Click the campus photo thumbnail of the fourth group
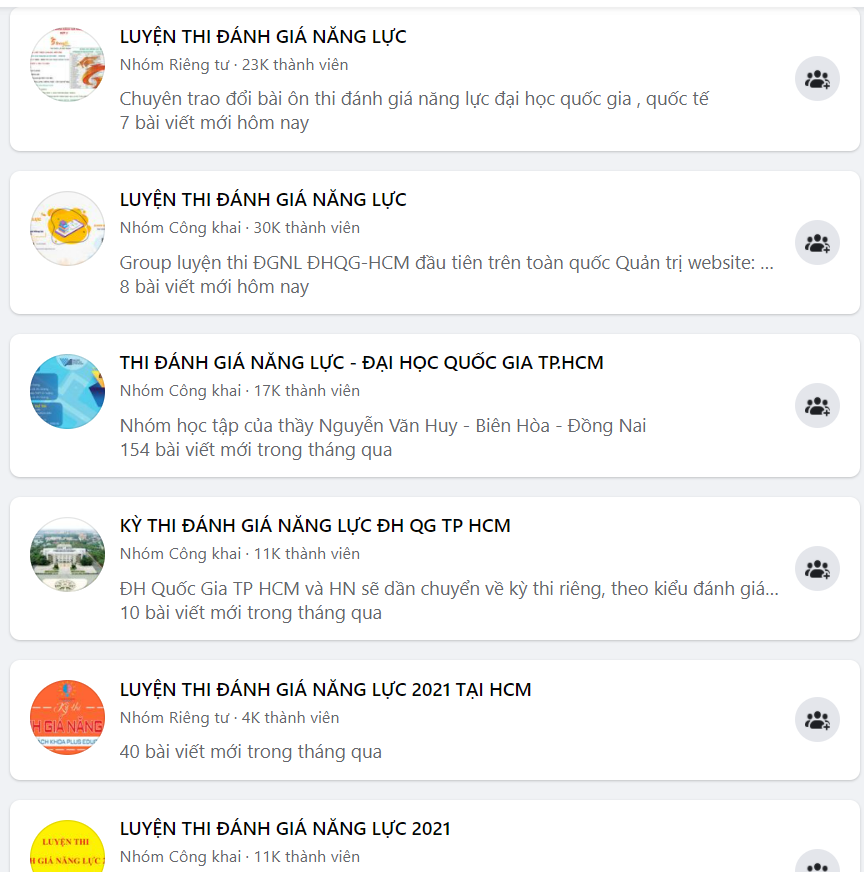This screenshot has width=864, height=872. pyautogui.click(x=66, y=555)
